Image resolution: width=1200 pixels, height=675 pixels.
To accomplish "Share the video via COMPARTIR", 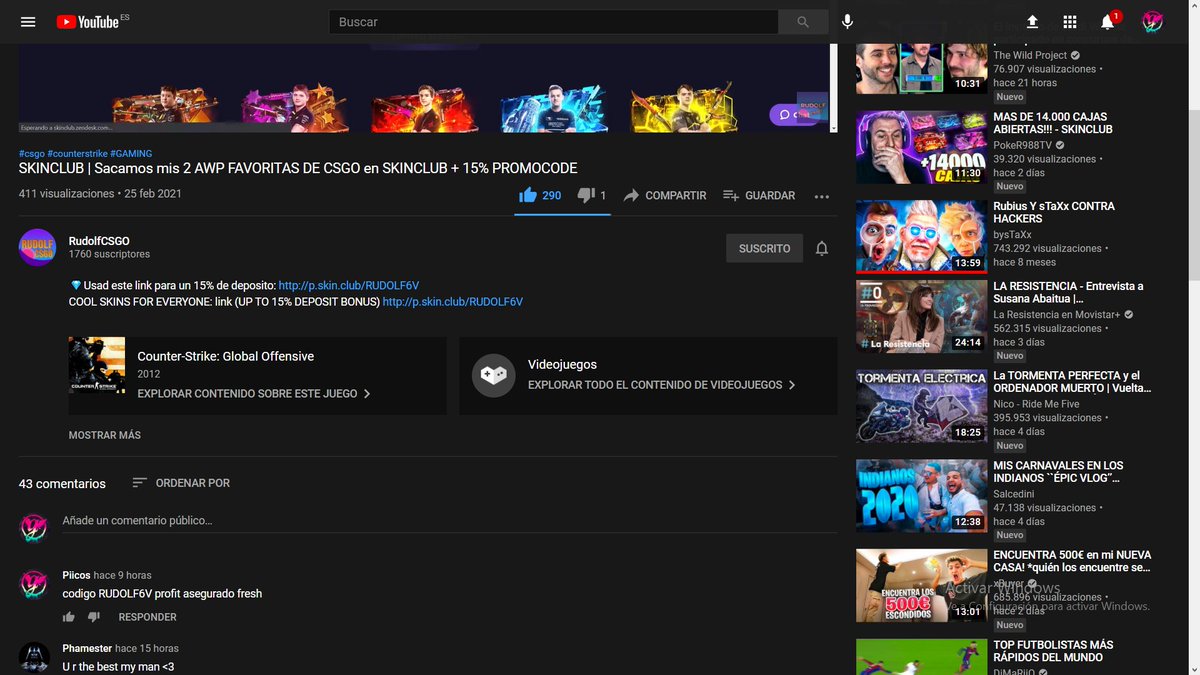I will (665, 196).
